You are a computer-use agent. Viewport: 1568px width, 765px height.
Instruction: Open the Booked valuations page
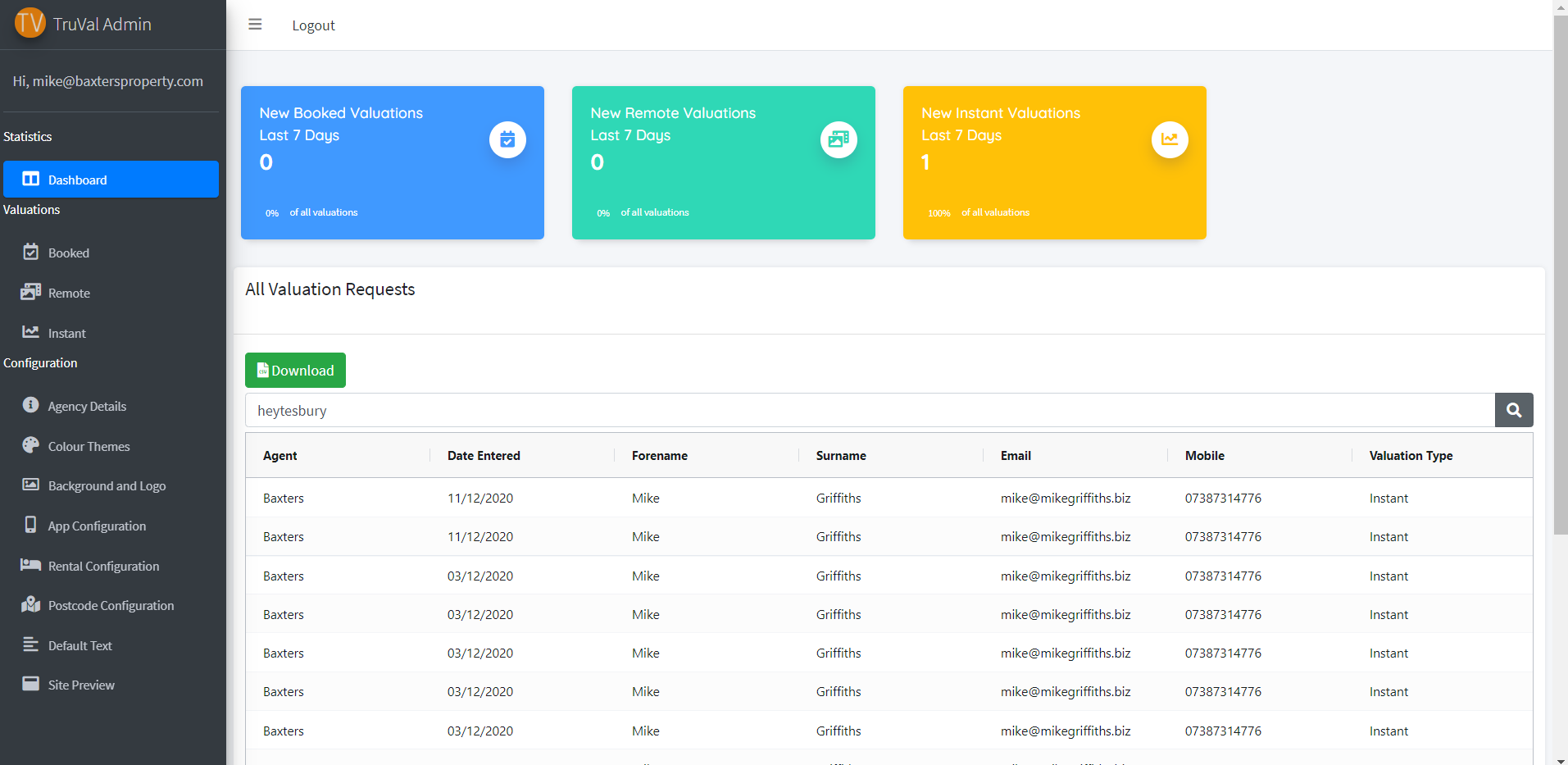111,253
